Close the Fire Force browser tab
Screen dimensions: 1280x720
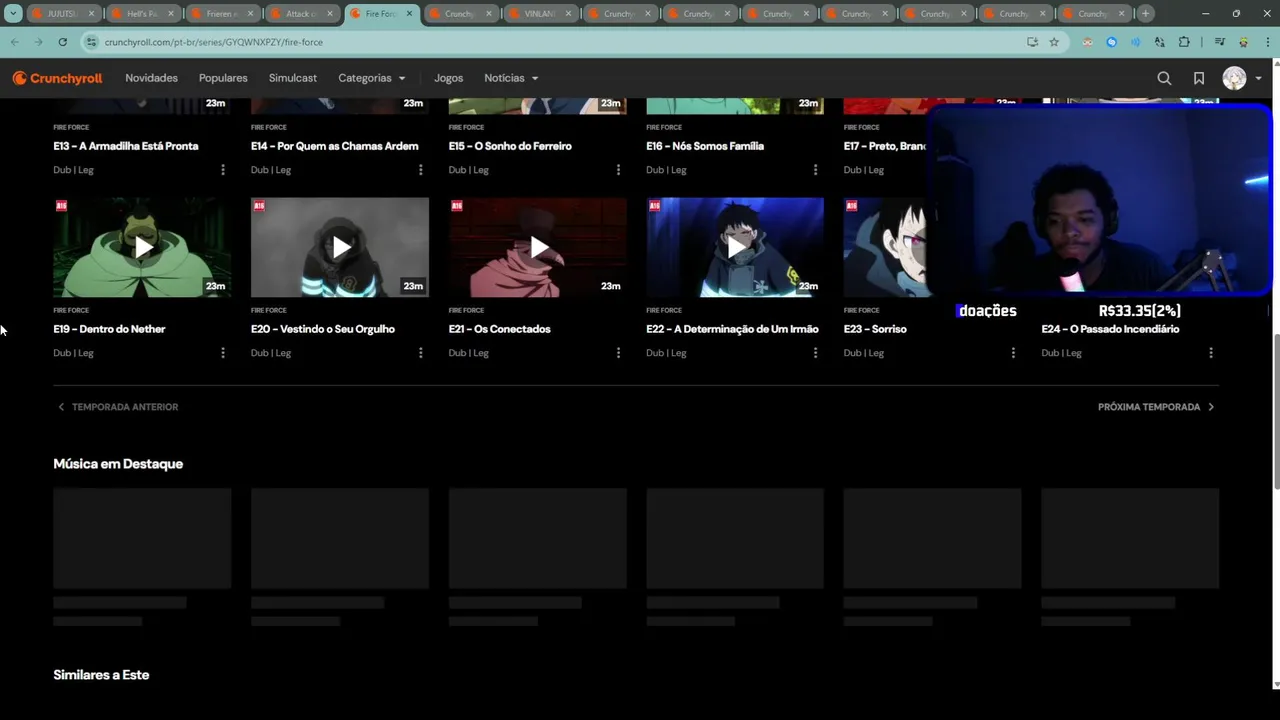pos(409,14)
